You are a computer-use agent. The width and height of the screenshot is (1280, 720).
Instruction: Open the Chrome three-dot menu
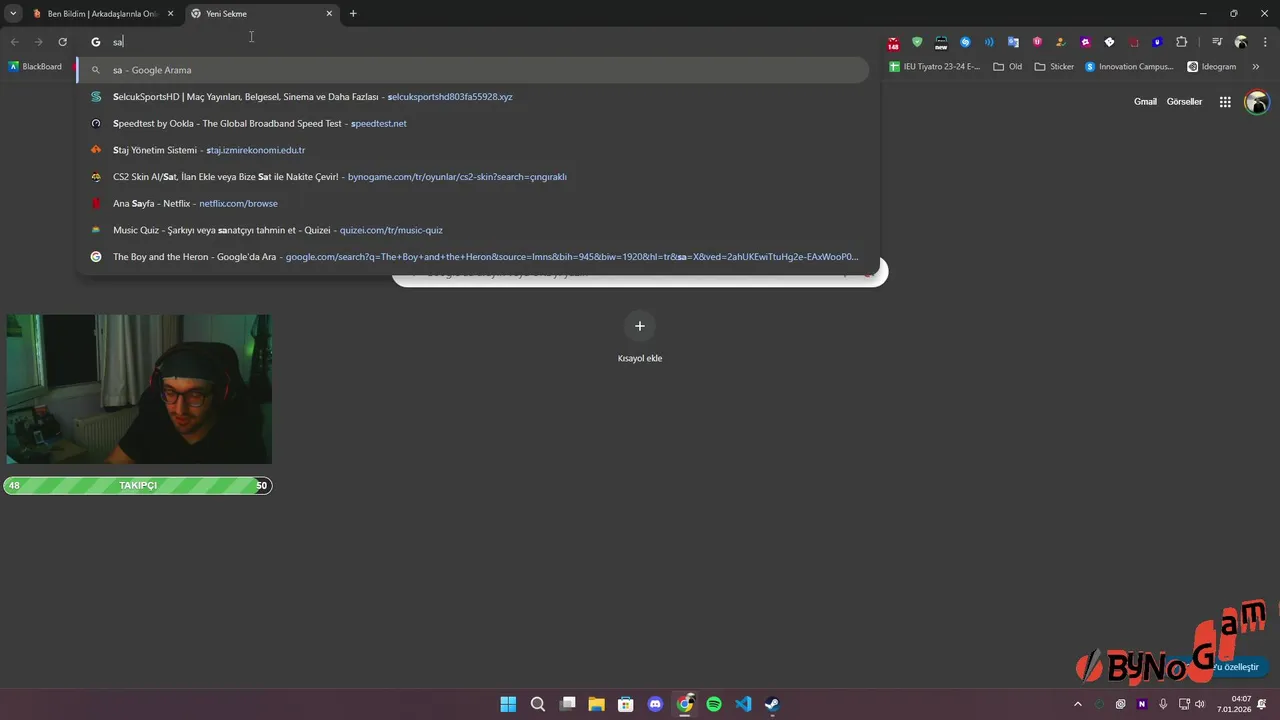pos(1265,42)
